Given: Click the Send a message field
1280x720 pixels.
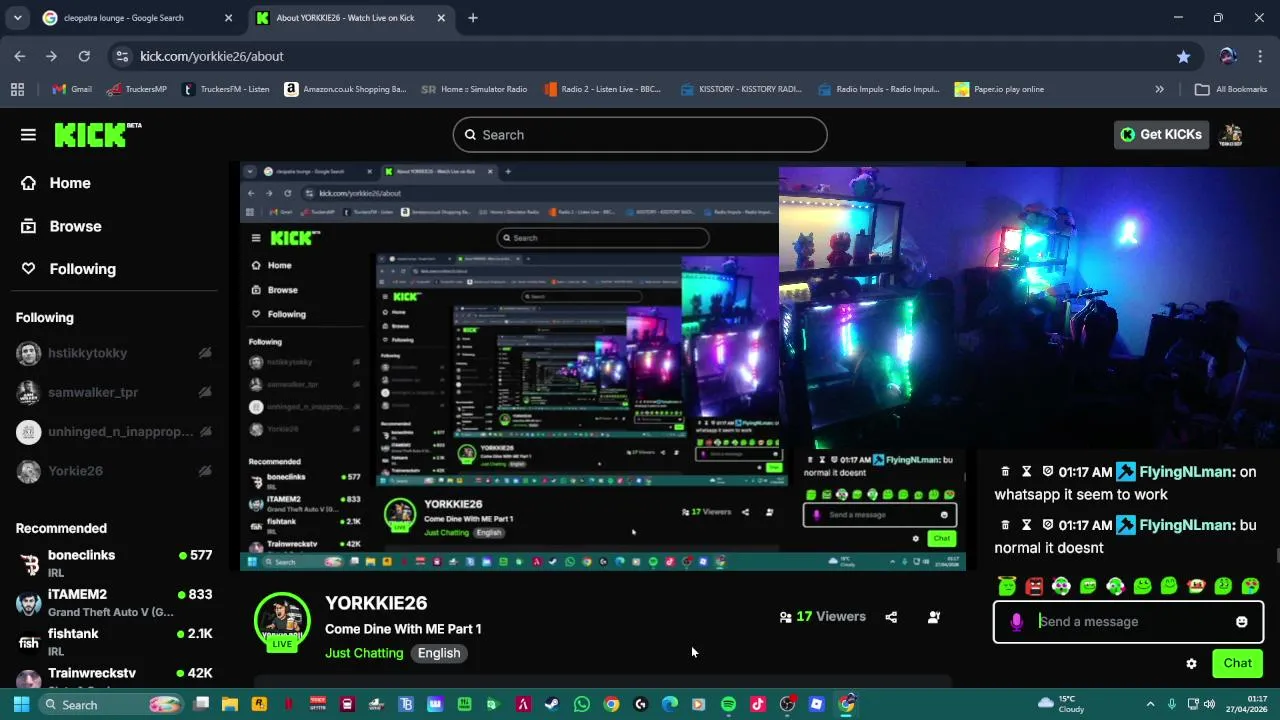Looking at the screenshot, I should [x=1128, y=621].
